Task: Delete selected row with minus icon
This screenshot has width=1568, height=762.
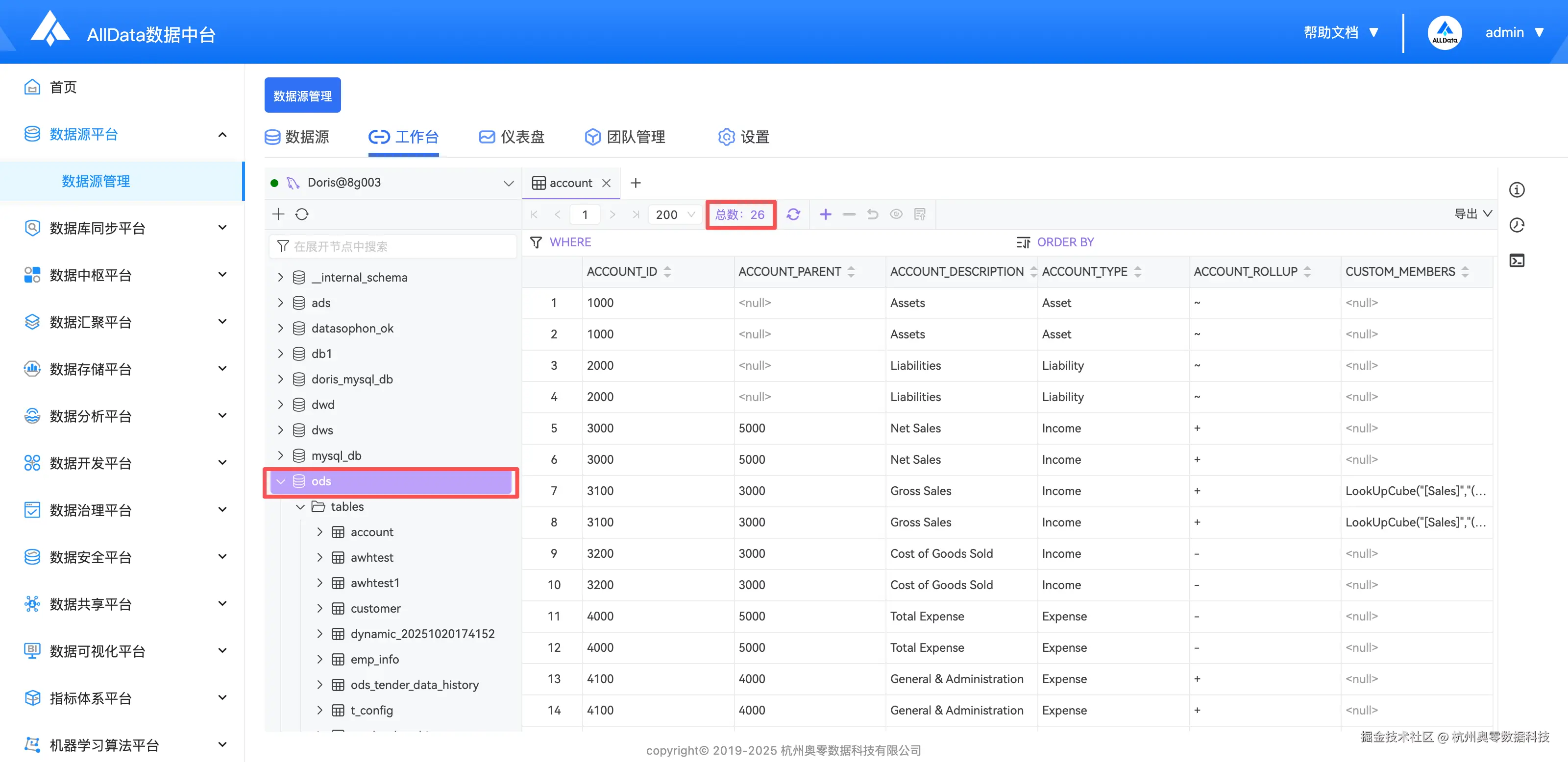Action: (849, 214)
